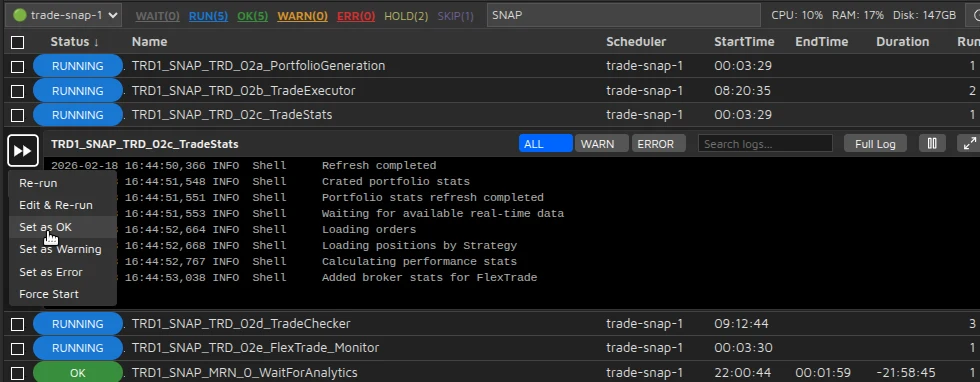Click log line 'Added broker stats for FlexTrade'
Image resolution: width=980 pixels, height=382 pixels.
pyautogui.click(x=429, y=278)
